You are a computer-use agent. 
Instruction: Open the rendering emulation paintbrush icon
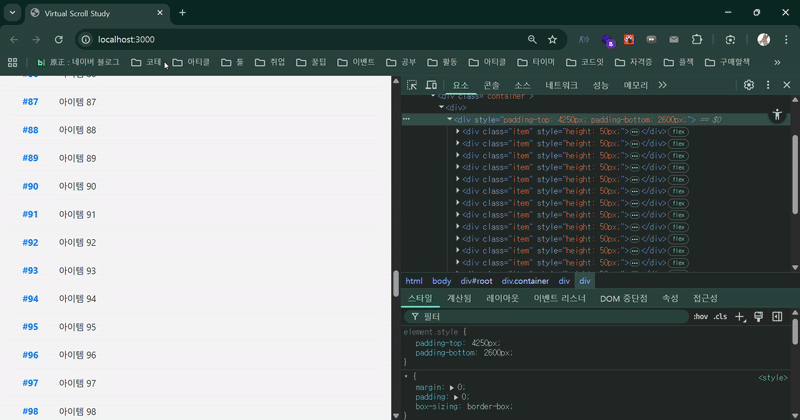pyautogui.click(x=759, y=316)
